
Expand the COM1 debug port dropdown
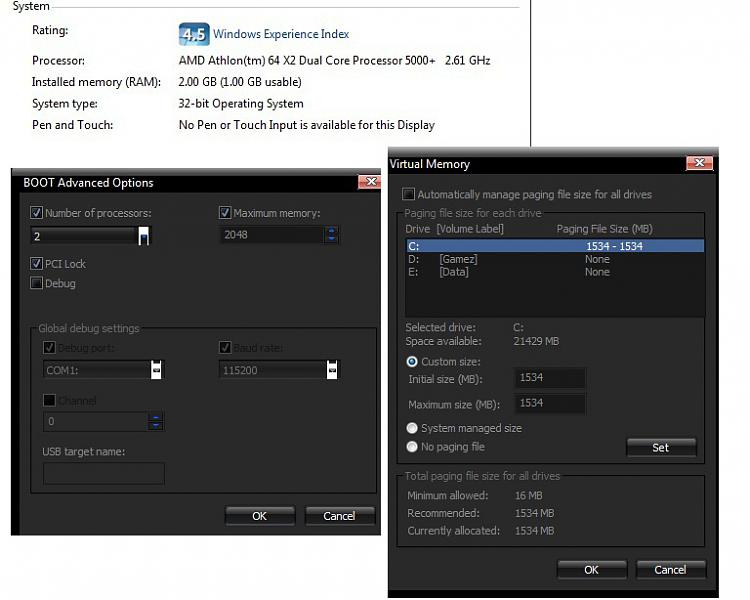pyautogui.click(x=156, y=370)
